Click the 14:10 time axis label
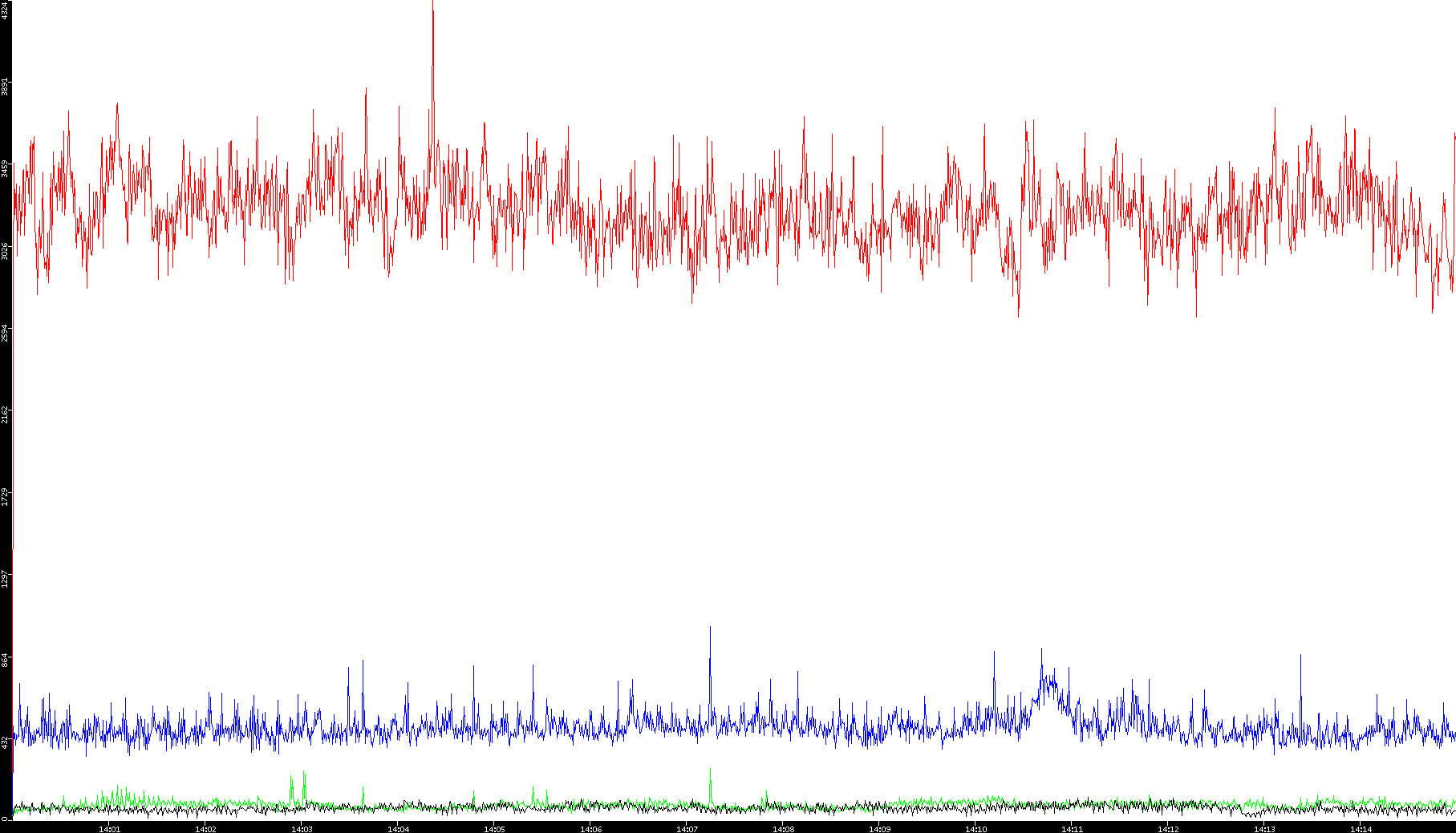The height and width of the screenshot is (833, 1456). [x=976, y=829]
